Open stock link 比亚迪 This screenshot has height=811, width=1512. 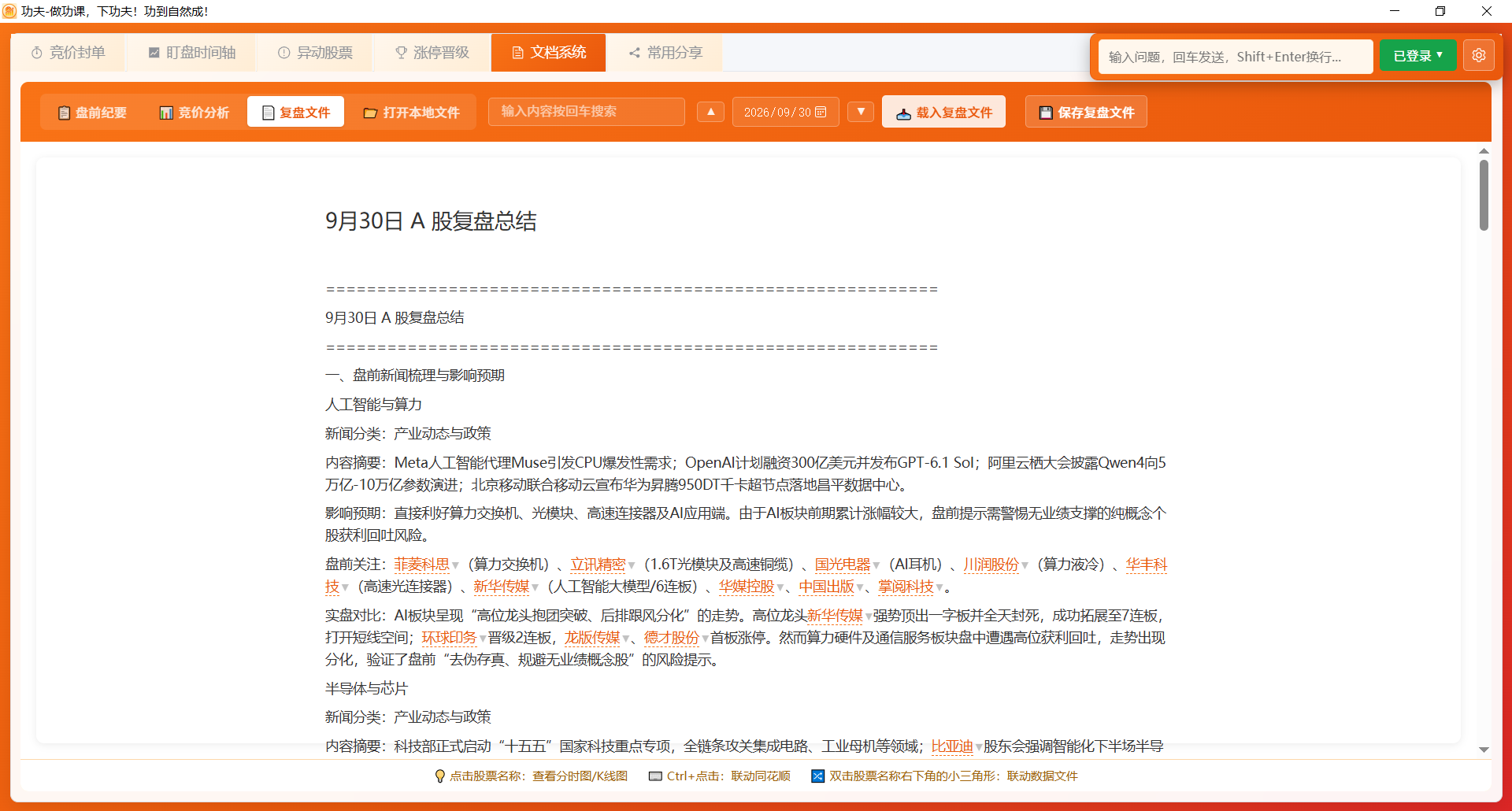pyautogui.click(x=952, y=746)
